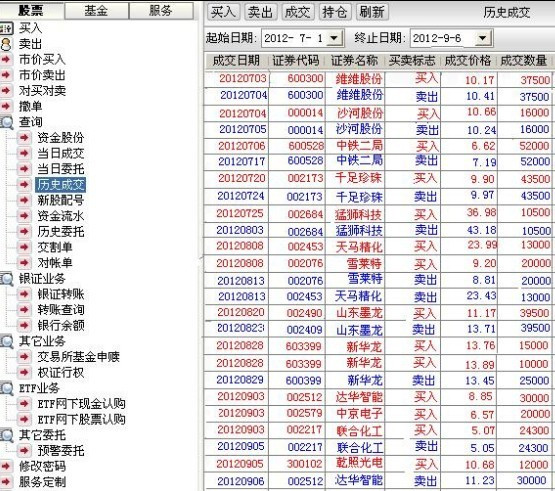Open the 起始日期 date dropdown arrow
555x491 pixels.
pyautogui.click(x=334, y=38)
